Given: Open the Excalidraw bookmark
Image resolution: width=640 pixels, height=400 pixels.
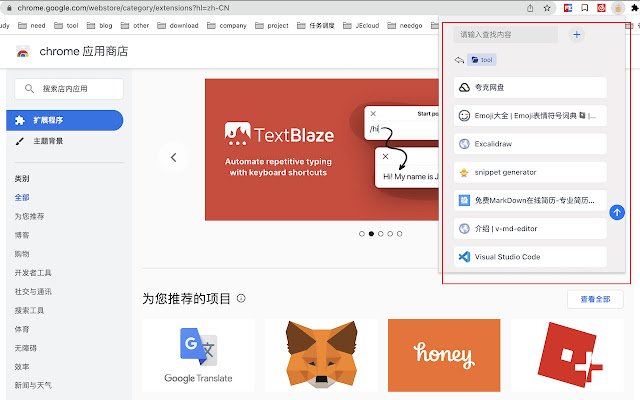Looking at the screenshot, I should 530,144.
